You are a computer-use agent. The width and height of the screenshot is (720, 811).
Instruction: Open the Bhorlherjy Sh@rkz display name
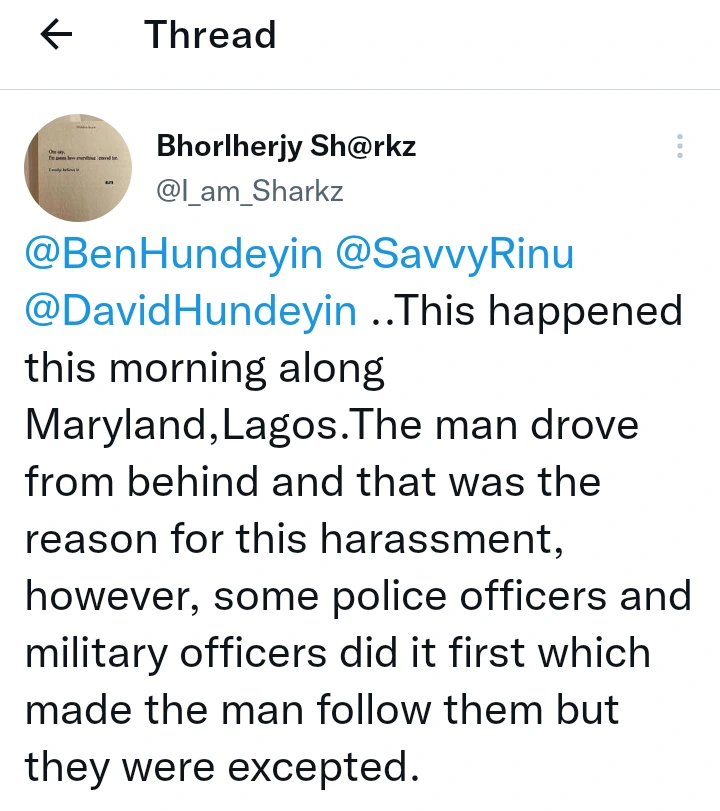[286, 147]
